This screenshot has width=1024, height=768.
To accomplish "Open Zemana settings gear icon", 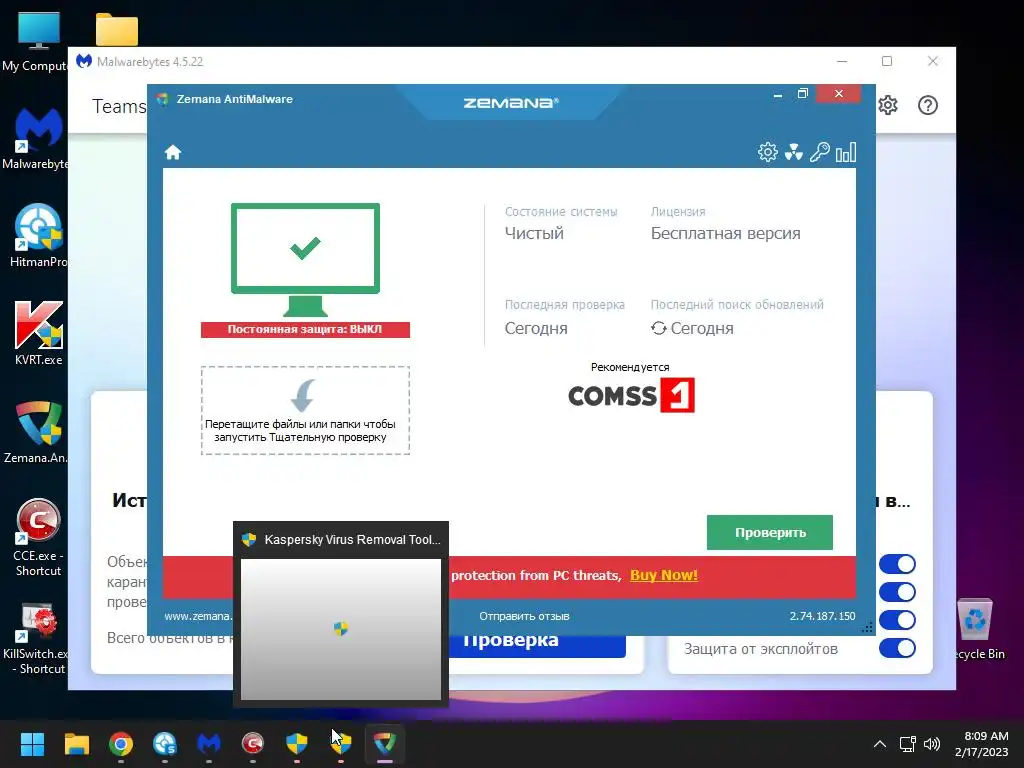I will tap(767, 152).
